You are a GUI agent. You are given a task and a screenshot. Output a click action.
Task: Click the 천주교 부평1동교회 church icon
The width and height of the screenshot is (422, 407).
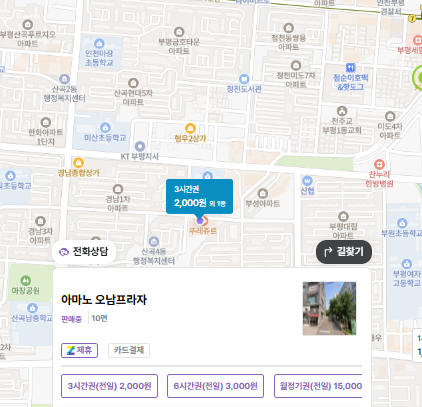[x=342, y=111]
